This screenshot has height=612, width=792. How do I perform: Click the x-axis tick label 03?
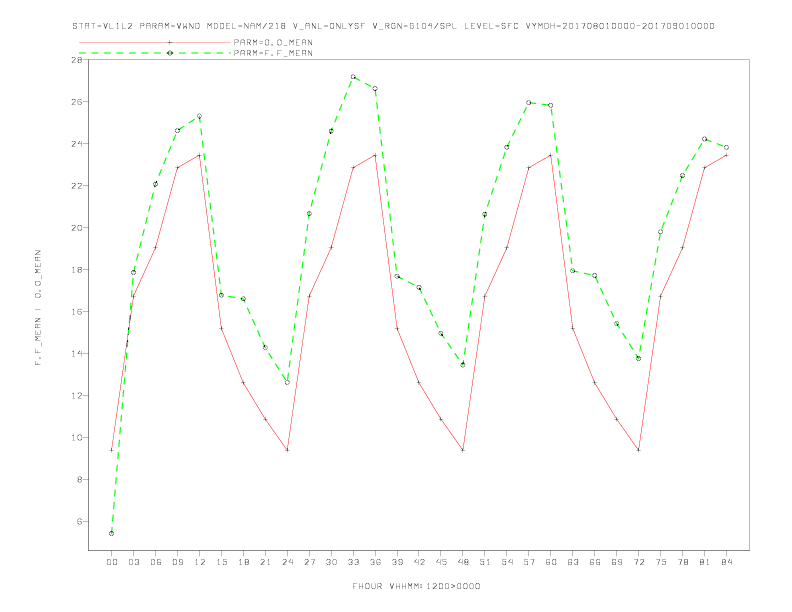tap(133, 562)
